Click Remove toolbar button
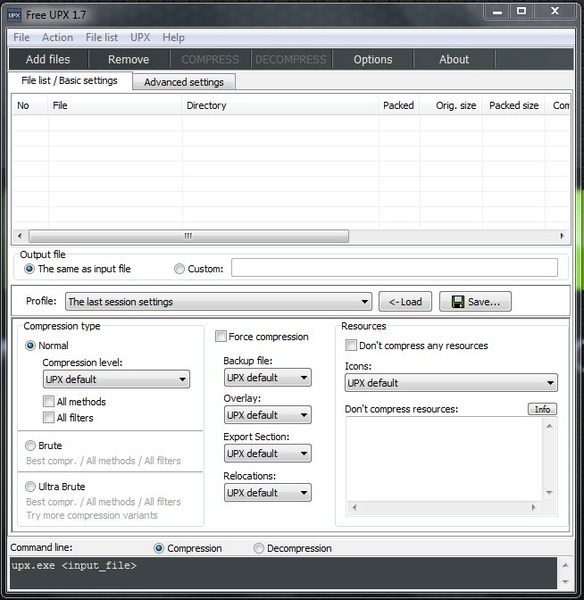This screenshot has height=600, width=584. pos(129,60)
